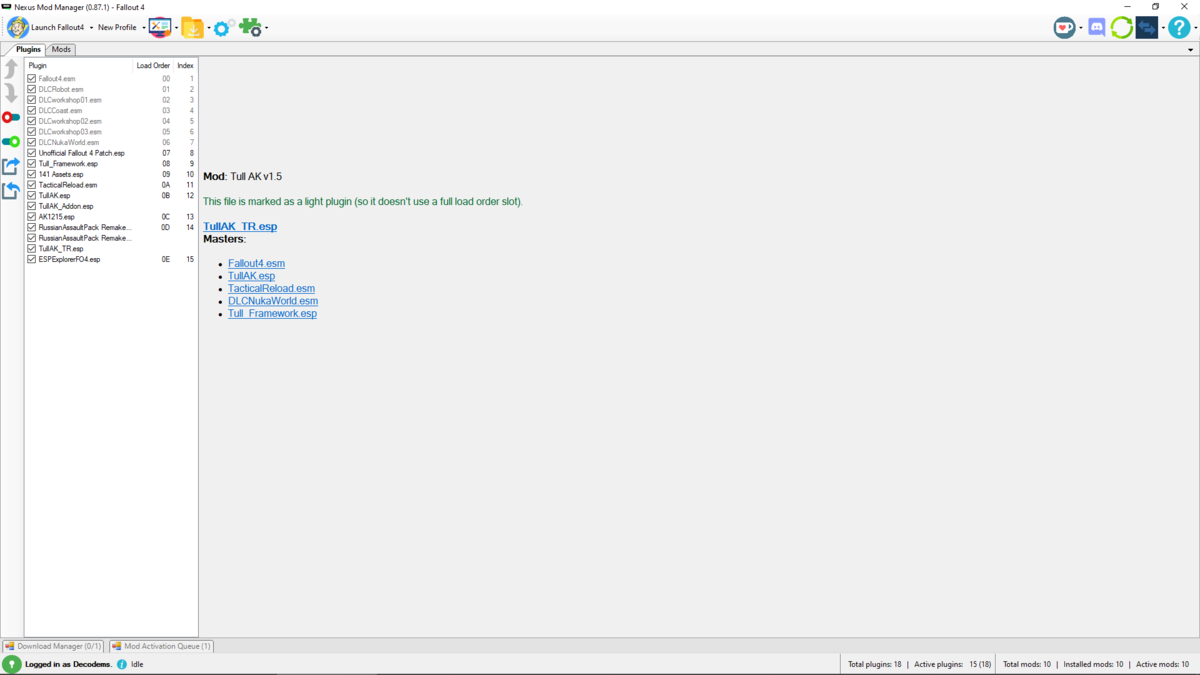Image resolution: width=1200 pixels, height=675 pixels.
Task: Select the DLCworkshop03.esm plugin name
Action: pyautogui.click(x=70, y=132)
